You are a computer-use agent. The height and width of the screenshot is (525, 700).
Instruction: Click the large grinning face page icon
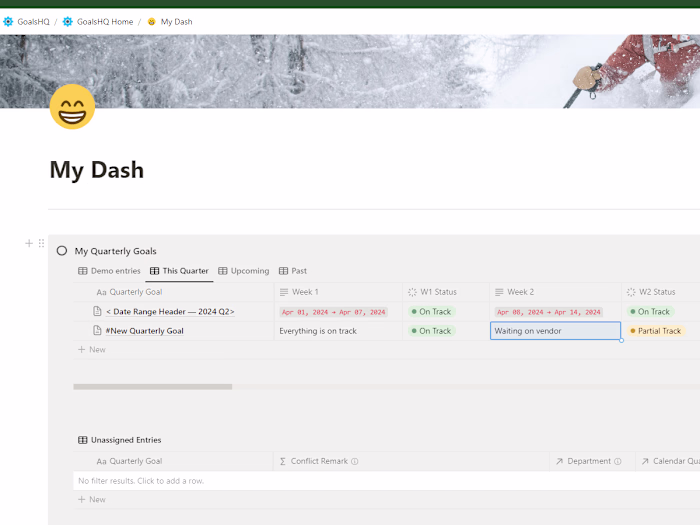click(72, 107)
